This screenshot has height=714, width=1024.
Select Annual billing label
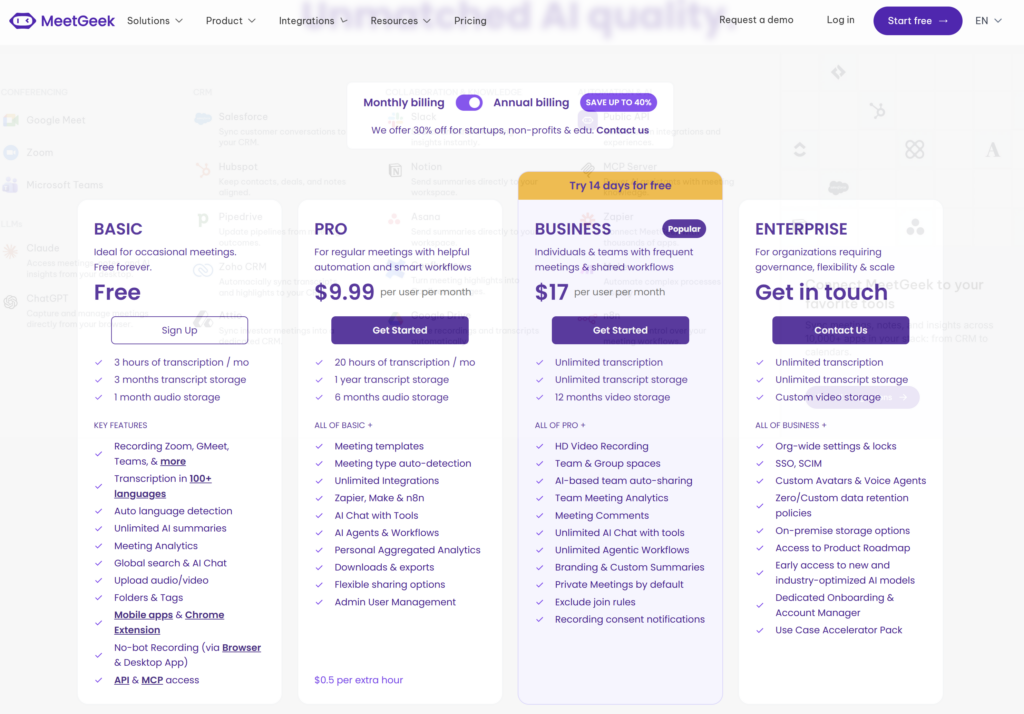531,103
